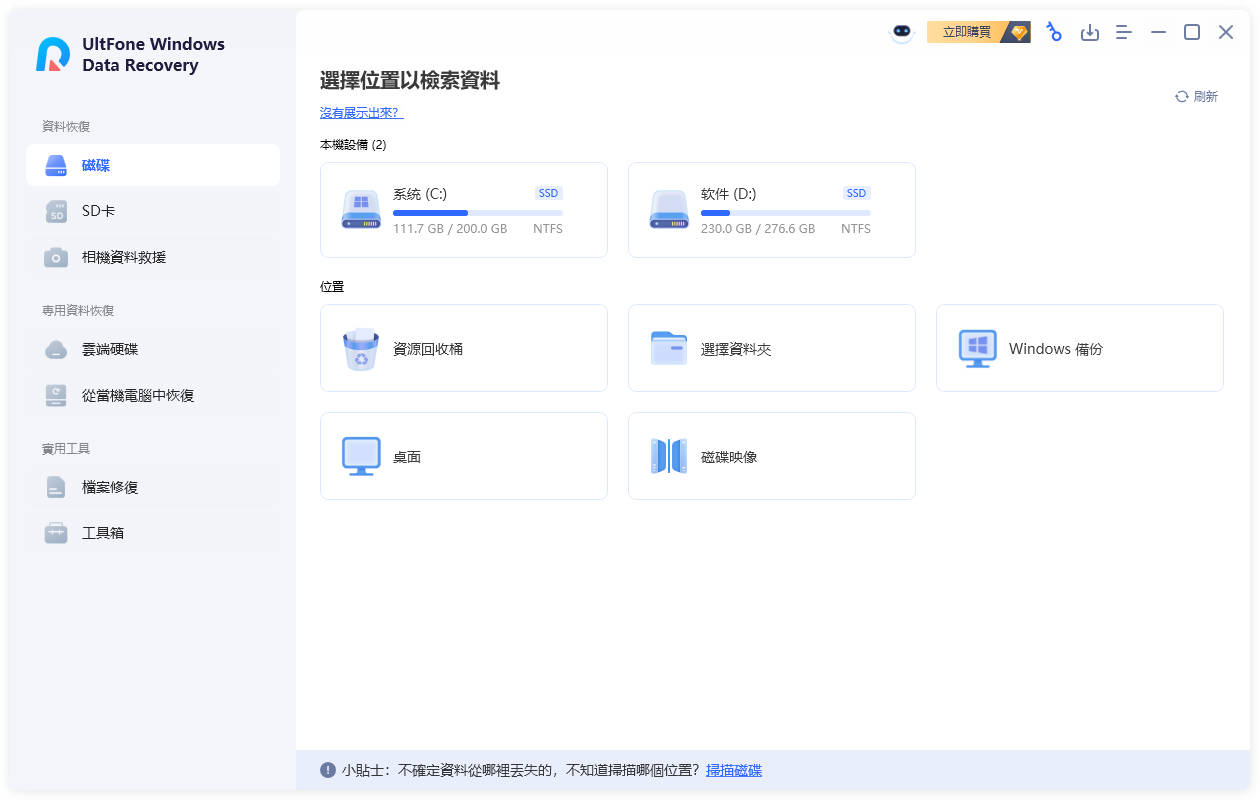This screenshot has height=800, width=1260.
Task: Click the license key registration icon
Action: [x=1054, y=33]
